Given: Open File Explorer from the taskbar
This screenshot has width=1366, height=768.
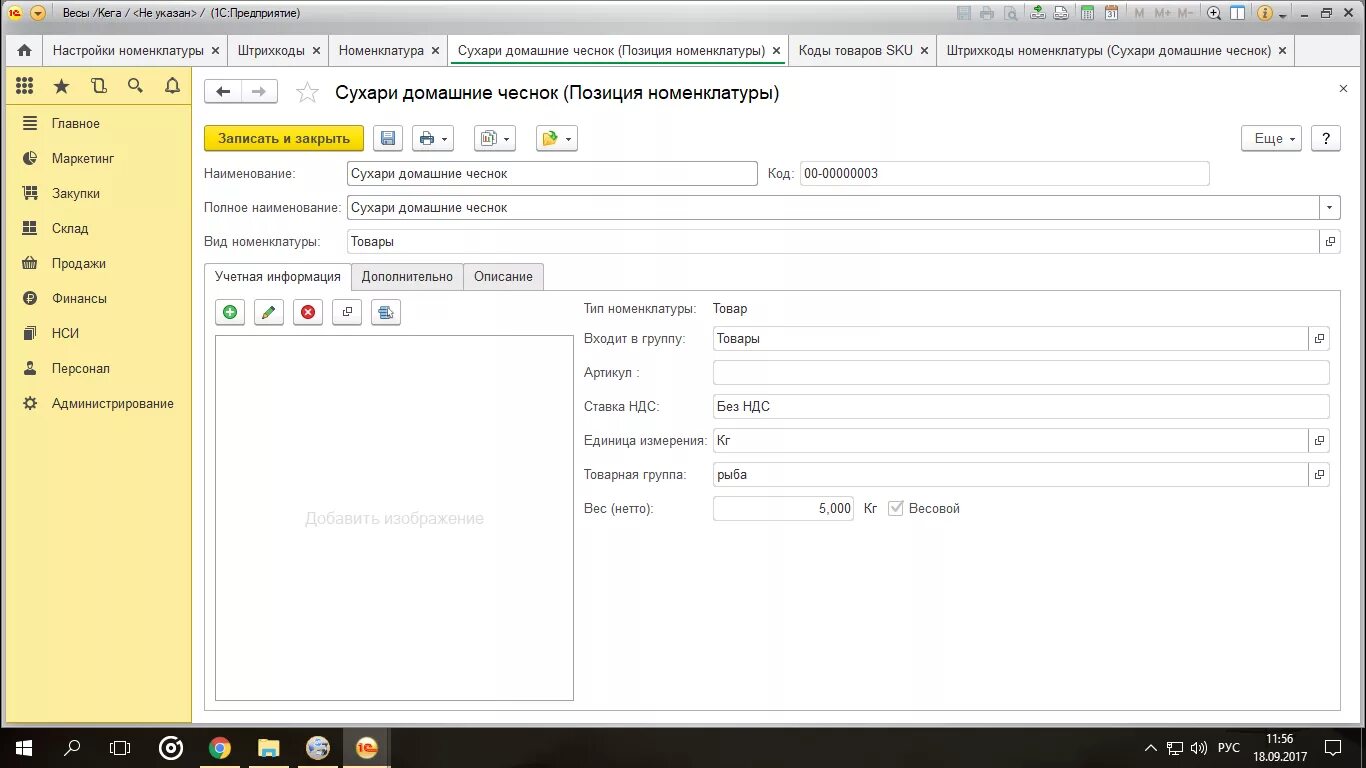Looking at the screenshot, I should coord(269,747).
